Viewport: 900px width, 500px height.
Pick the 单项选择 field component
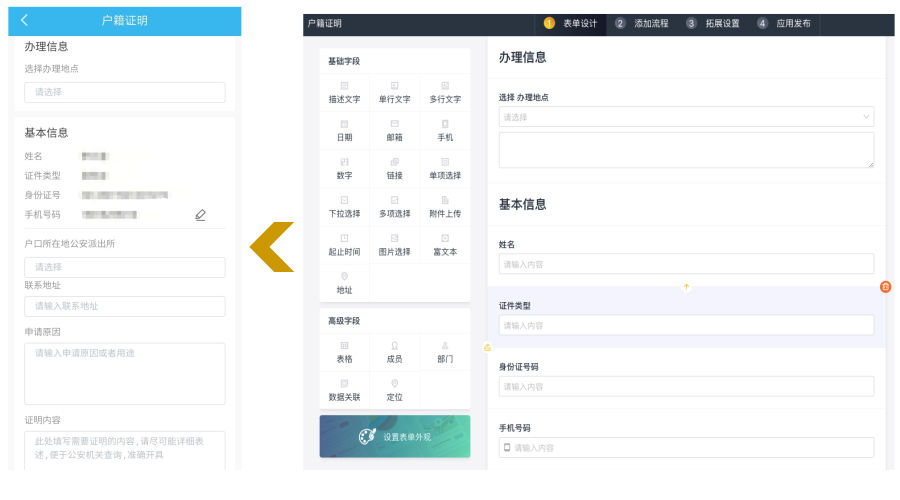coord(445,168)
